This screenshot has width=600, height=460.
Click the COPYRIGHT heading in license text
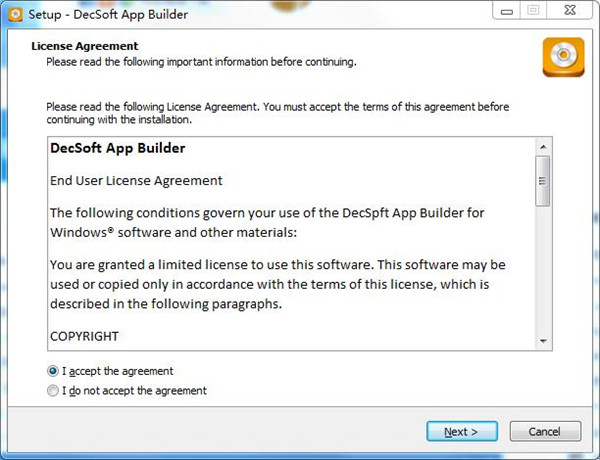point(84,336)
